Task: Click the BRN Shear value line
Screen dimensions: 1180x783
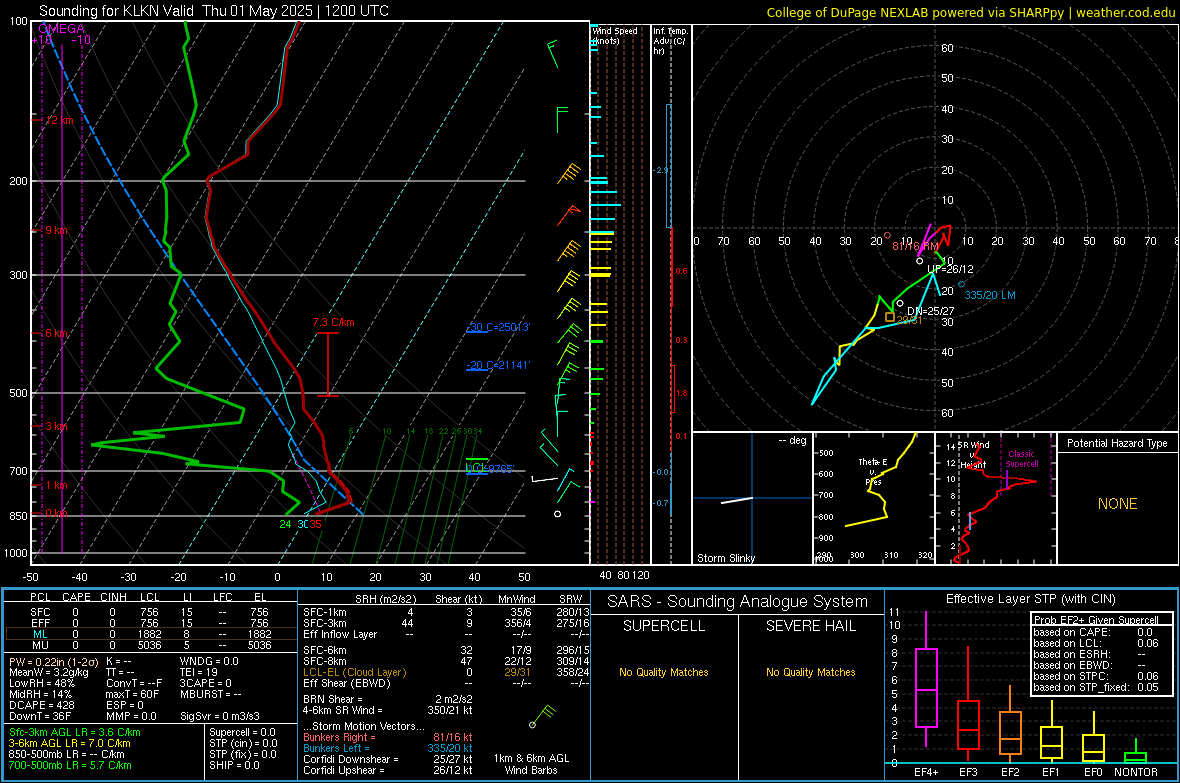Action: click(388, 699)
